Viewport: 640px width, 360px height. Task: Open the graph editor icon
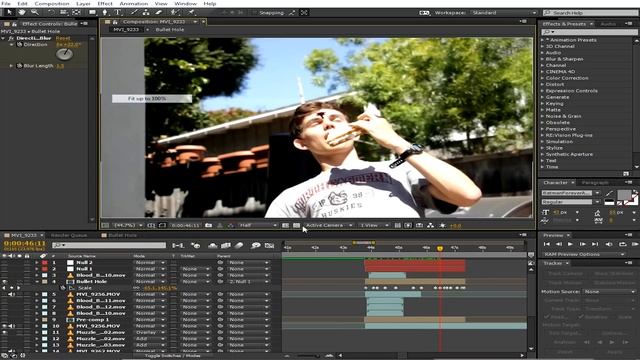click(x=269, y=245)
